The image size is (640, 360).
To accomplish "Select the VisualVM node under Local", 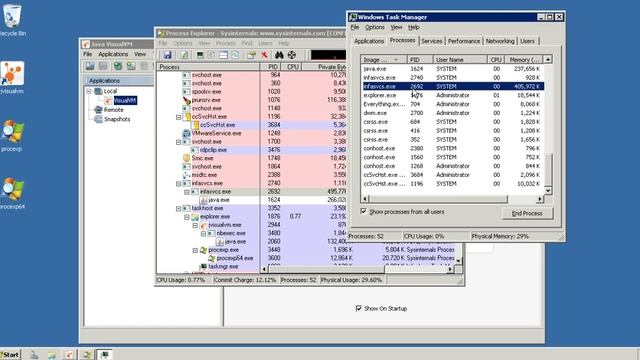I will [x=125, y=100].
